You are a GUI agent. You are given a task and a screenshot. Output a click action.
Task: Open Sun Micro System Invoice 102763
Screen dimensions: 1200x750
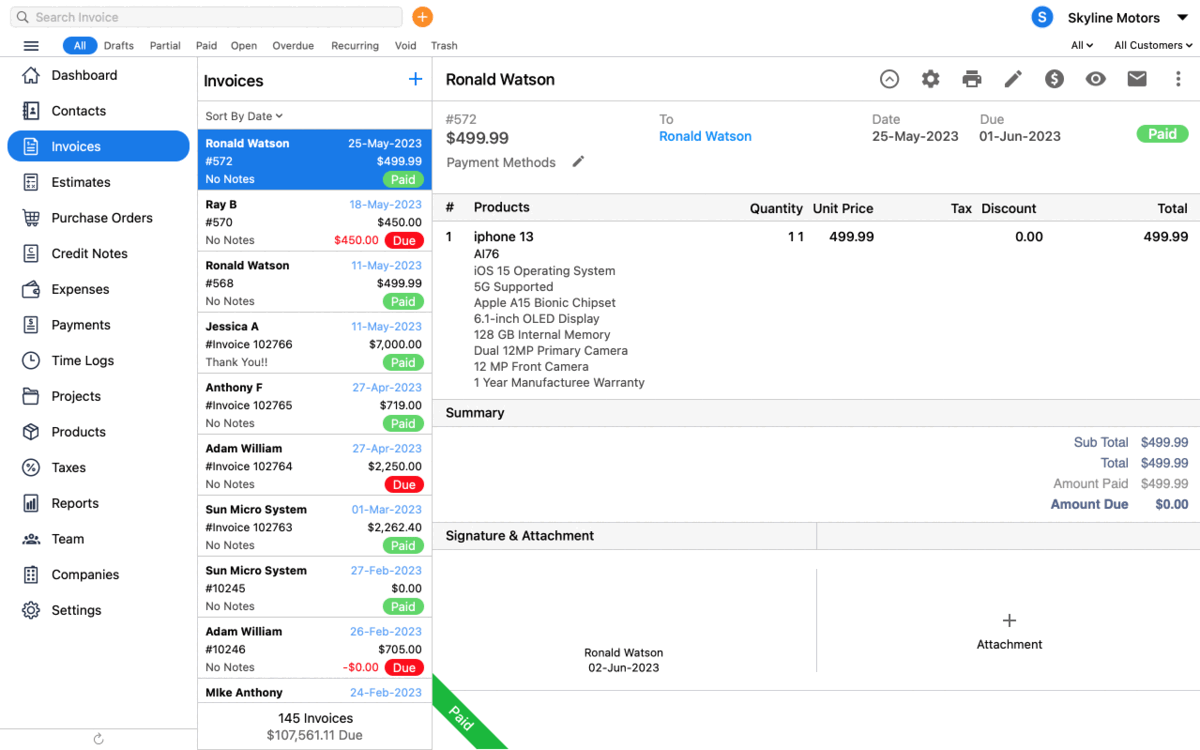(x=315, y=526)
